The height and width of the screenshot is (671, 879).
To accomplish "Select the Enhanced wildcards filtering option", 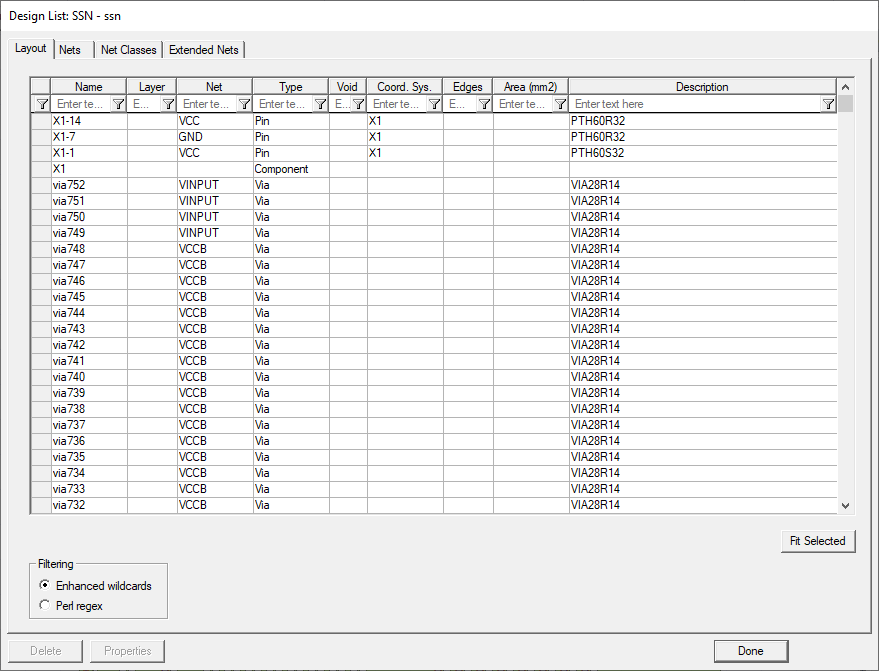I will tap(44, 585).
